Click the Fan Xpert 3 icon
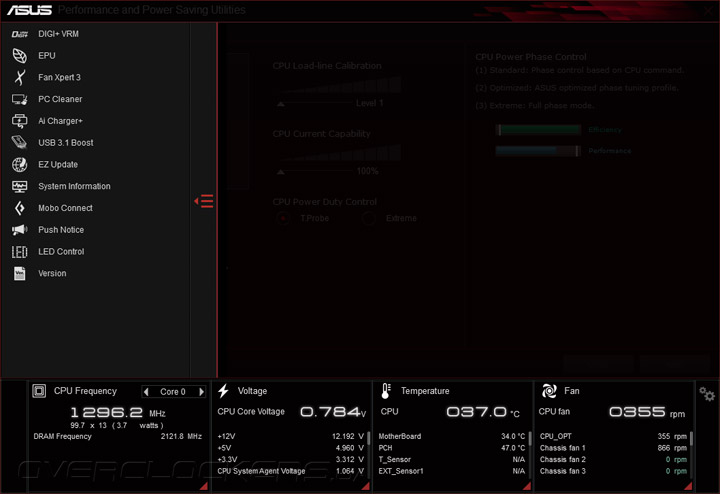The image size is (720, 494). 19,78
